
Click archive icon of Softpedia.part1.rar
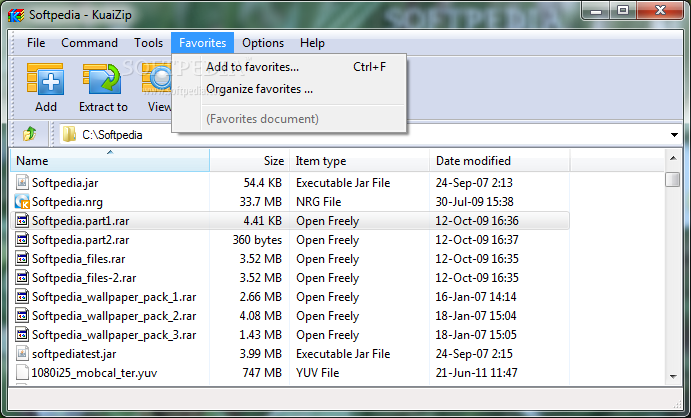pos(22,220)
